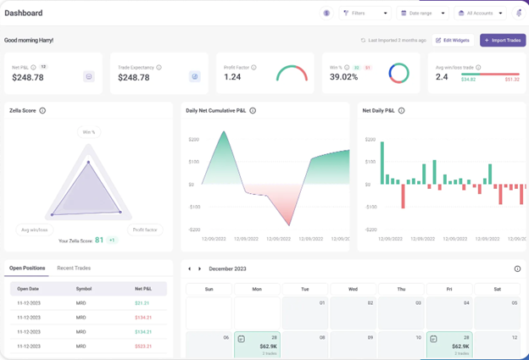Viewport: 529px width, 360px height.
Task: Switch to the Recent Trades tab
Action: click(74, 268)
